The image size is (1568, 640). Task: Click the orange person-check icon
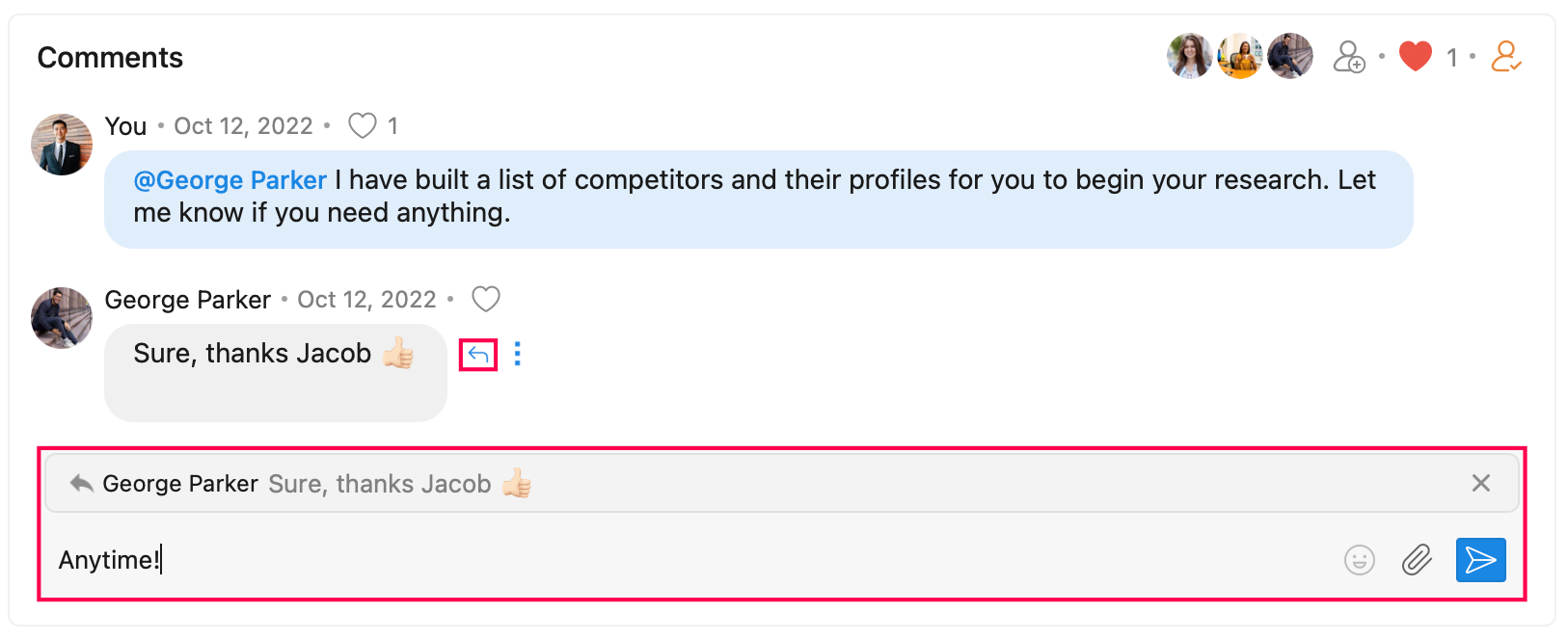click(x=1505, y=57)
